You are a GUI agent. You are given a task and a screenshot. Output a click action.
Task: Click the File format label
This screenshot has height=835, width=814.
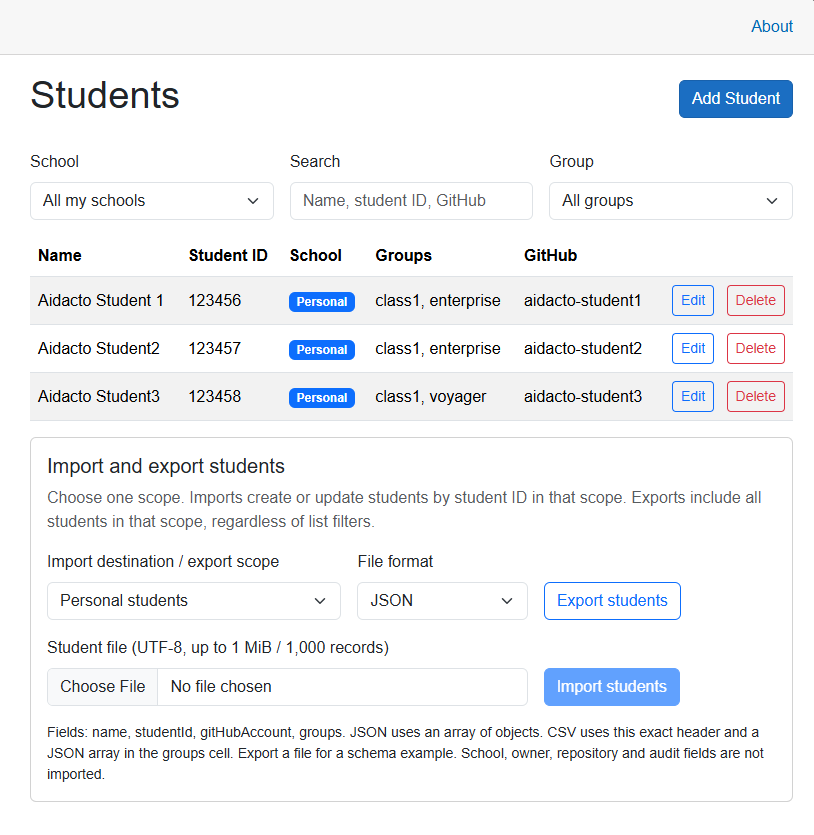[x=395, y=561]
